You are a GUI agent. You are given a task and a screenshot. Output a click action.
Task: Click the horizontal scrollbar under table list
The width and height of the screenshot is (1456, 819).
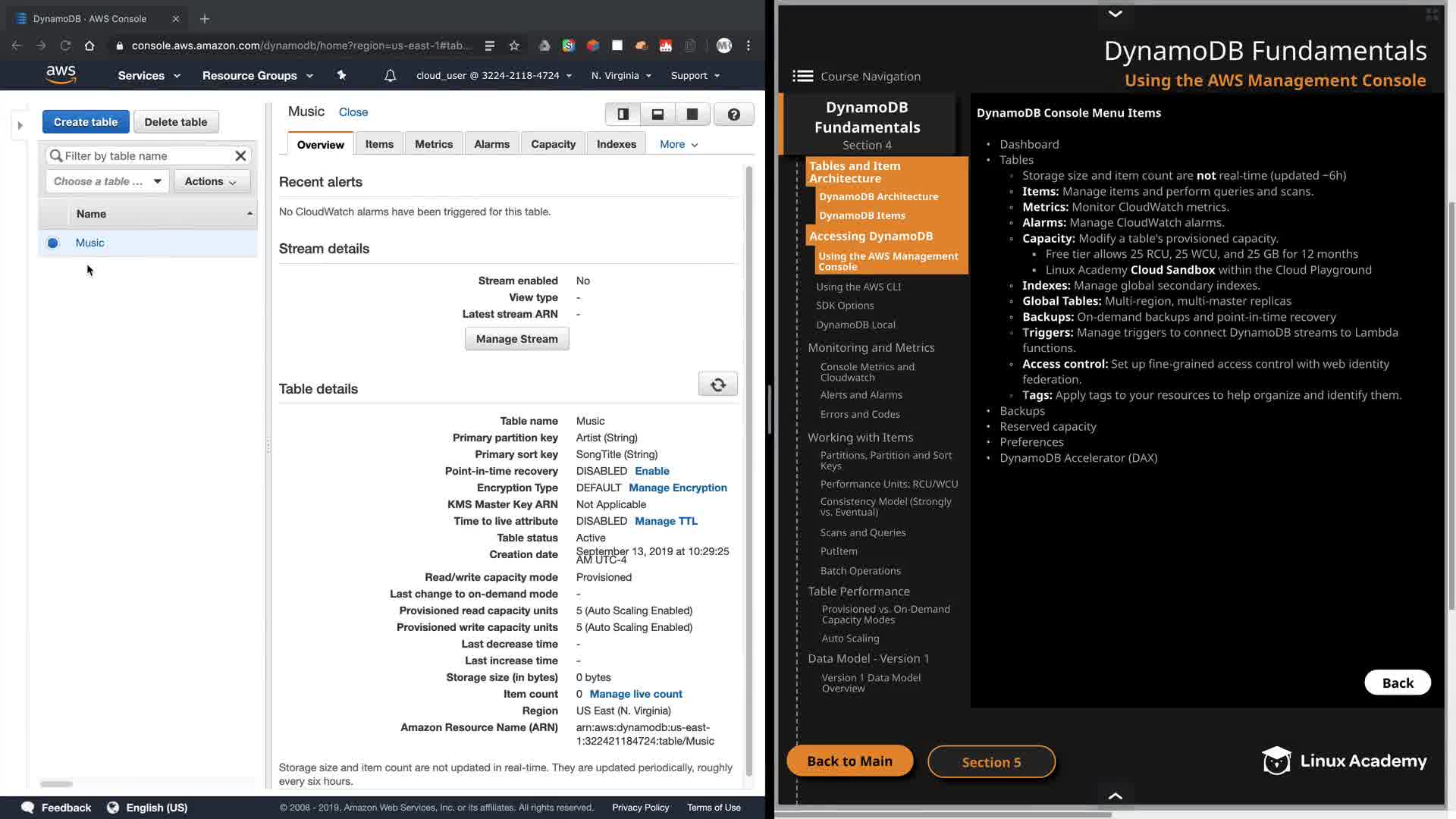pos(57,783)
